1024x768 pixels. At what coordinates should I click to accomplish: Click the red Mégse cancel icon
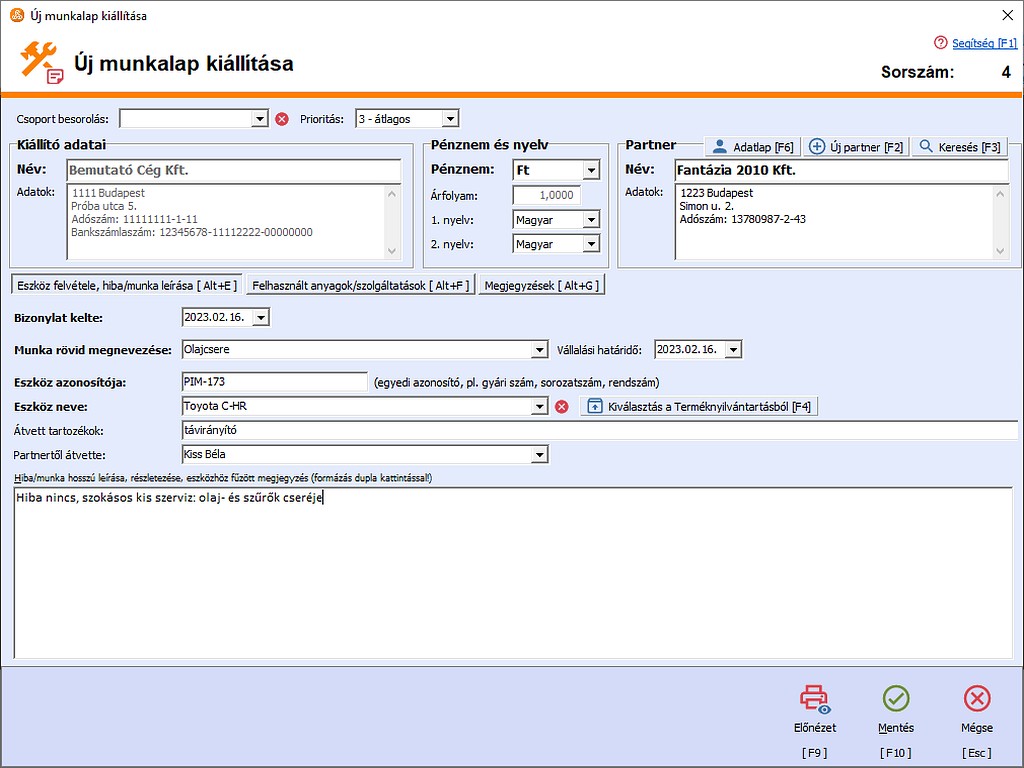pyautogui.click(x=977, y=699)
